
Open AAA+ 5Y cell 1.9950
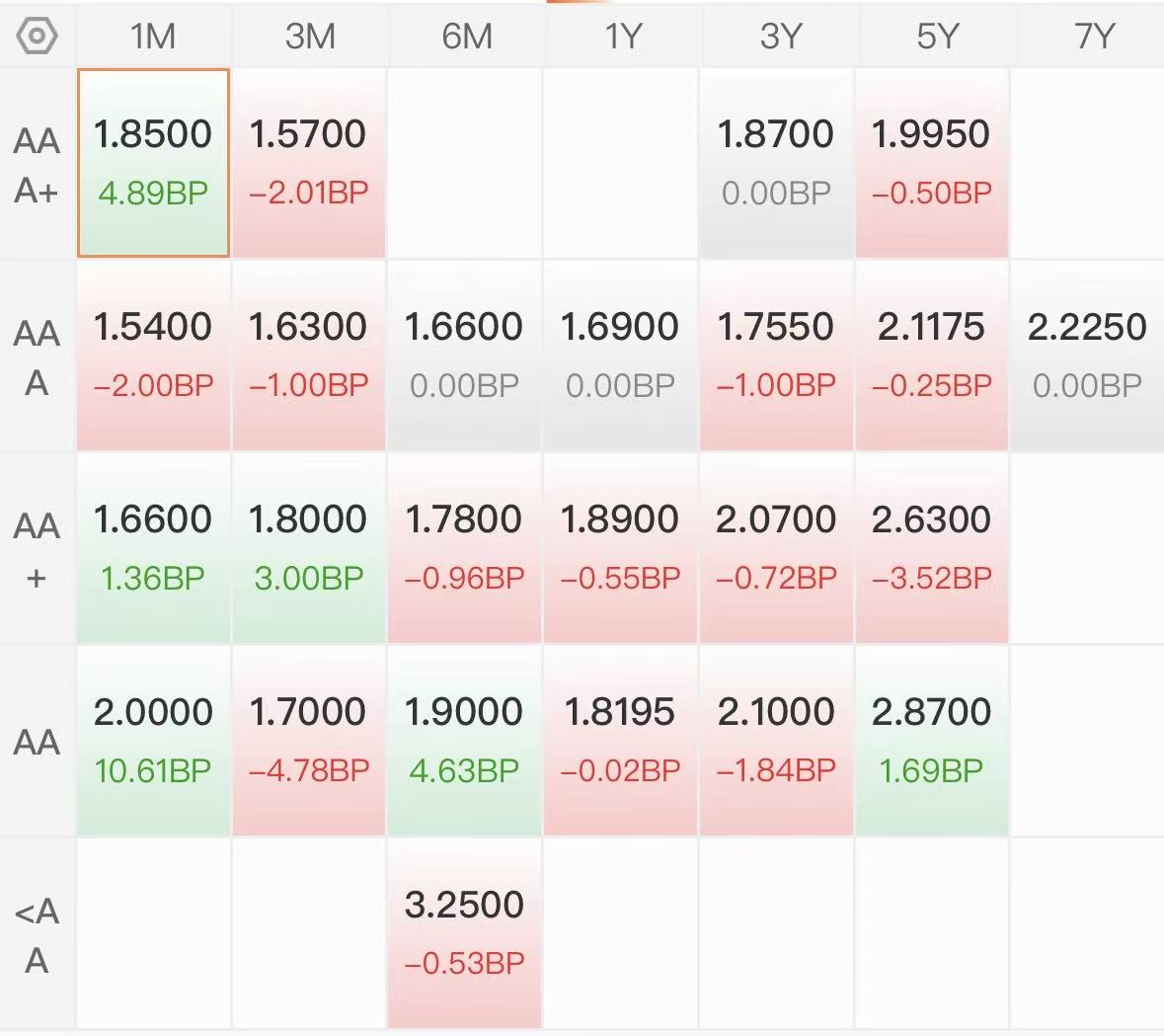coord(931,163)
